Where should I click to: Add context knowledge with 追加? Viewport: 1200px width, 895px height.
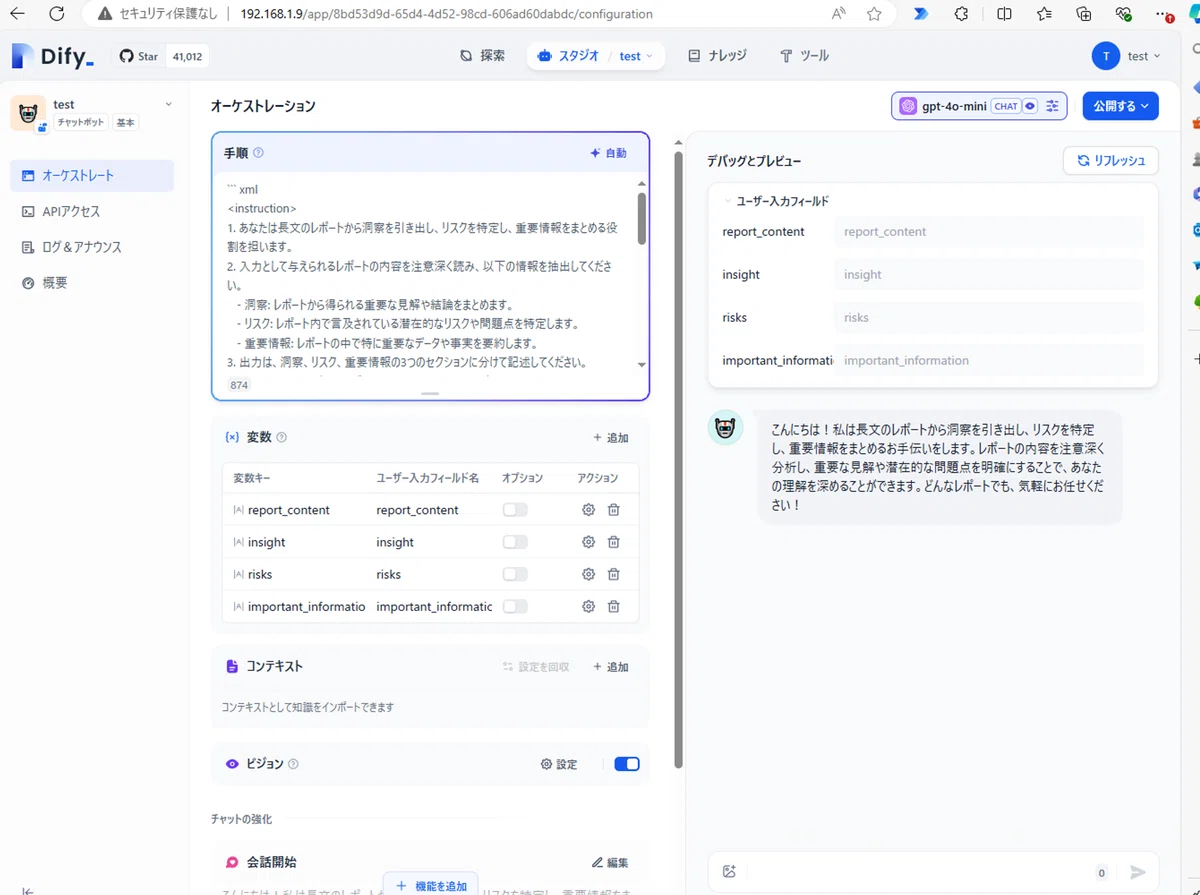(x=610, y=667)
